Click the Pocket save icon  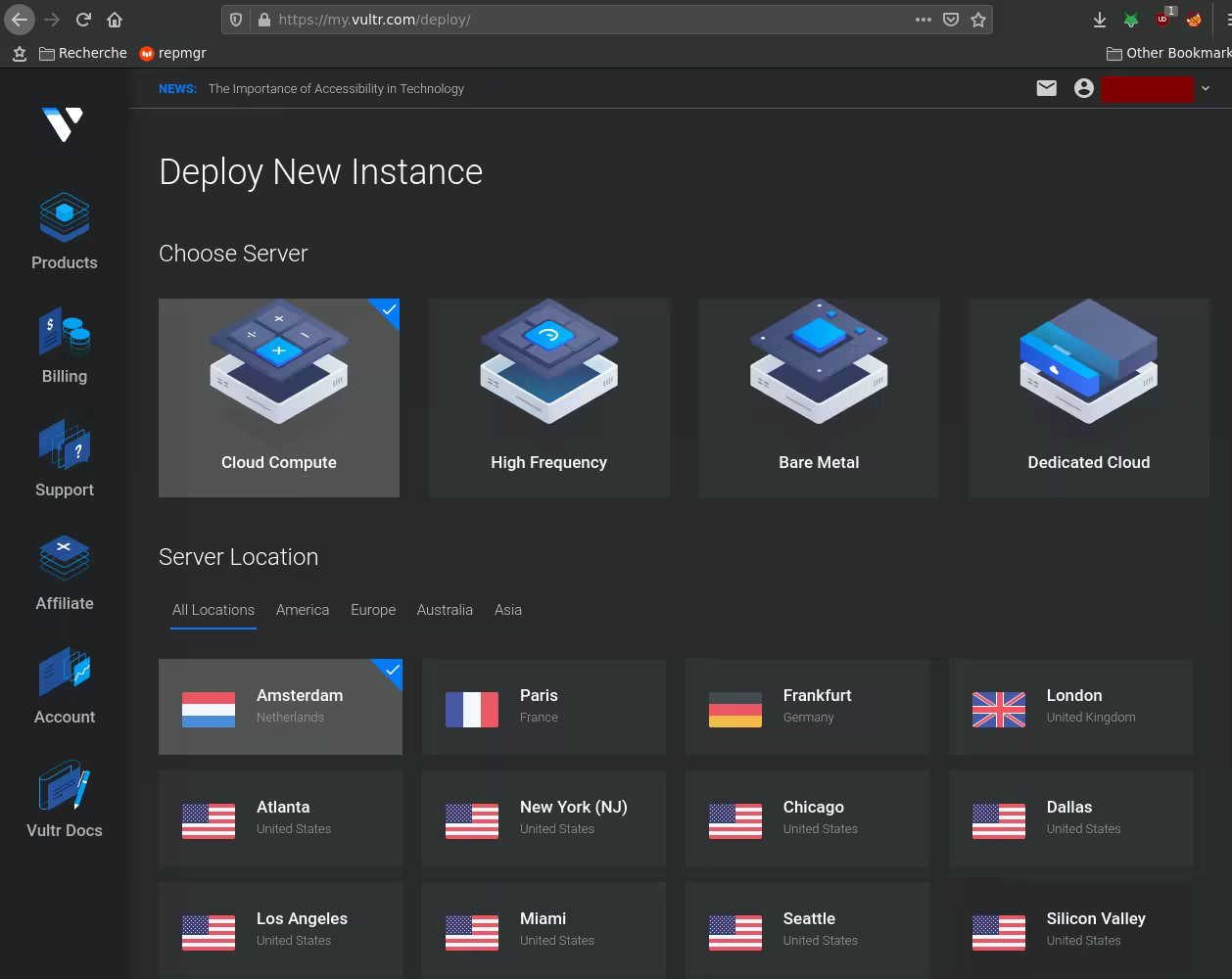pyautogui.click(x=950, y=20)
